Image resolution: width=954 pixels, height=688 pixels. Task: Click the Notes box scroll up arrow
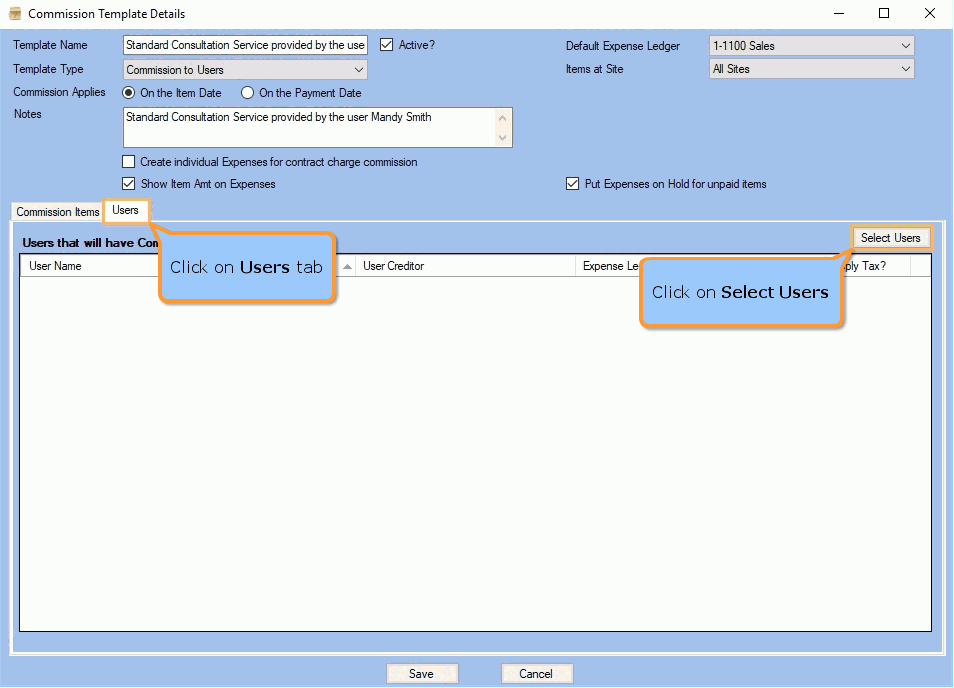pyautogui.click(x=503, y=117)
